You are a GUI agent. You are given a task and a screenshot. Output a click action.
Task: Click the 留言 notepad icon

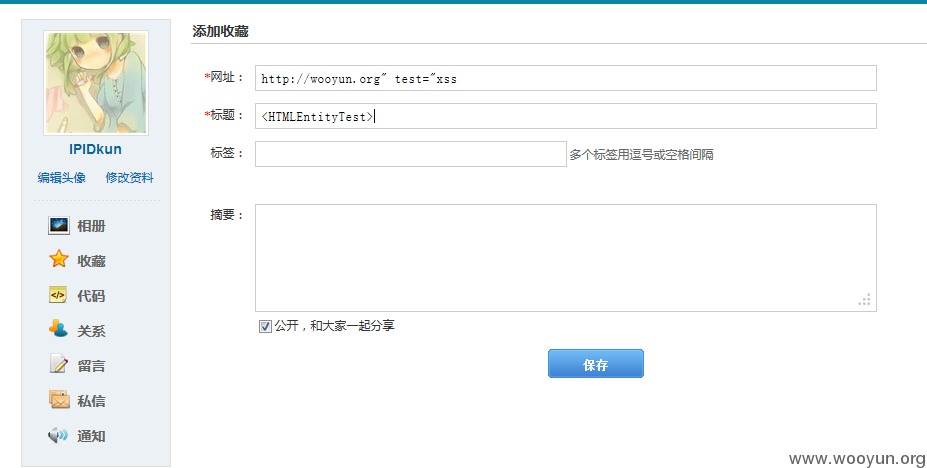(59, 364)
